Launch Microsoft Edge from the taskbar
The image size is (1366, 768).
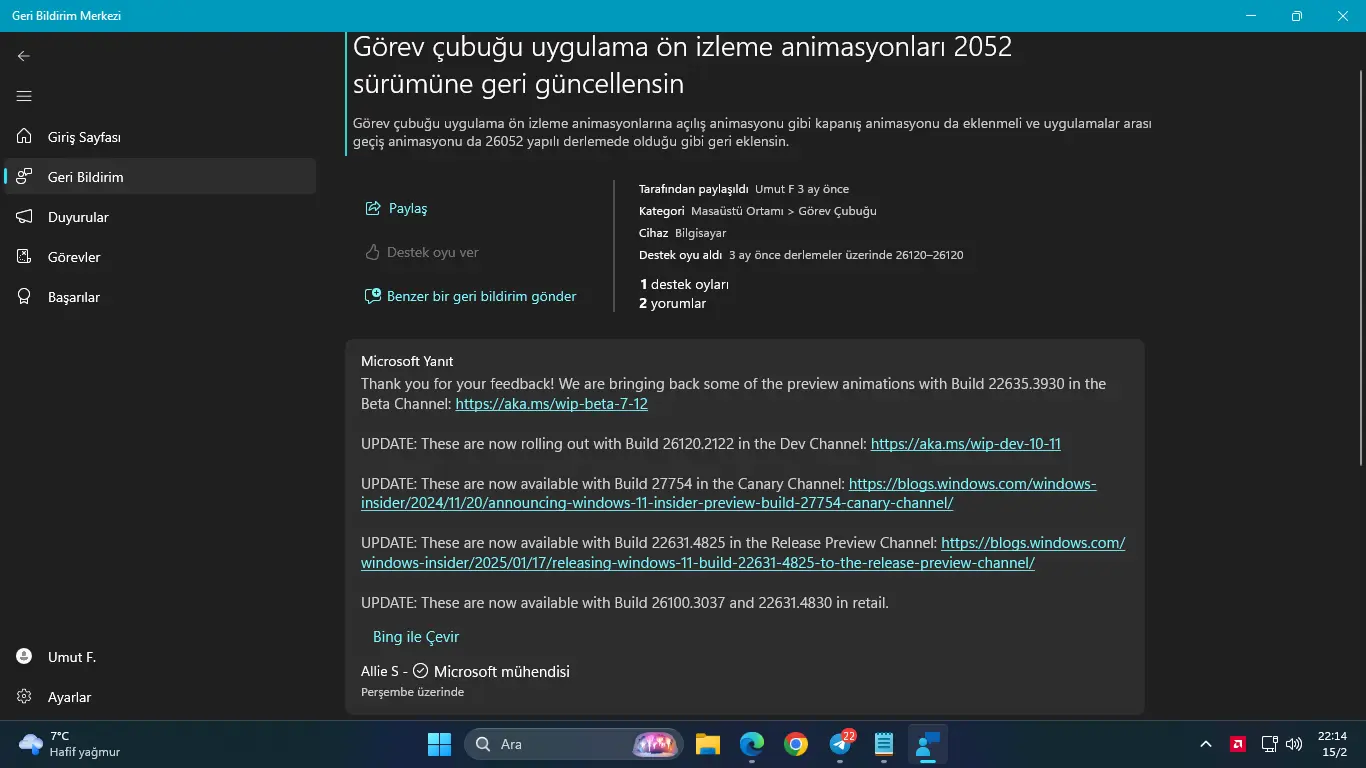(x=752, y=744)
